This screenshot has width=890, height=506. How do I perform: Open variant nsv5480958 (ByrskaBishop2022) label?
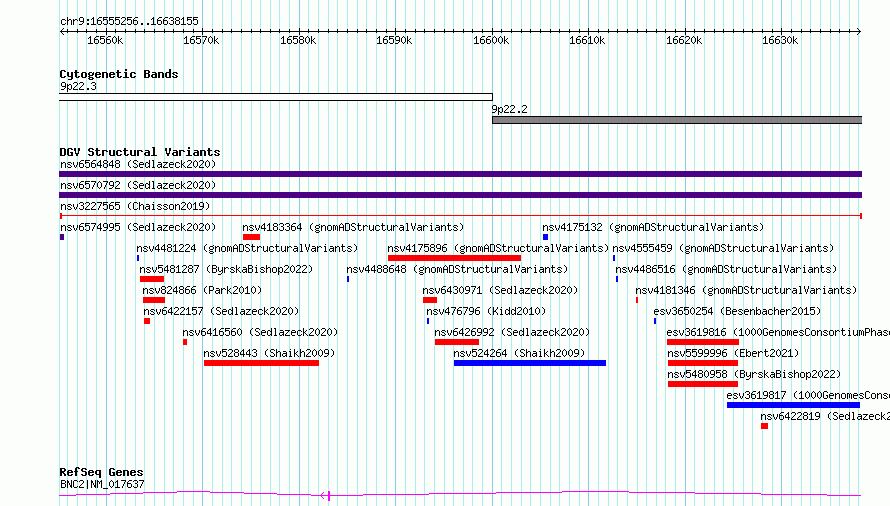pyautogui.click(x=754, y=374)
